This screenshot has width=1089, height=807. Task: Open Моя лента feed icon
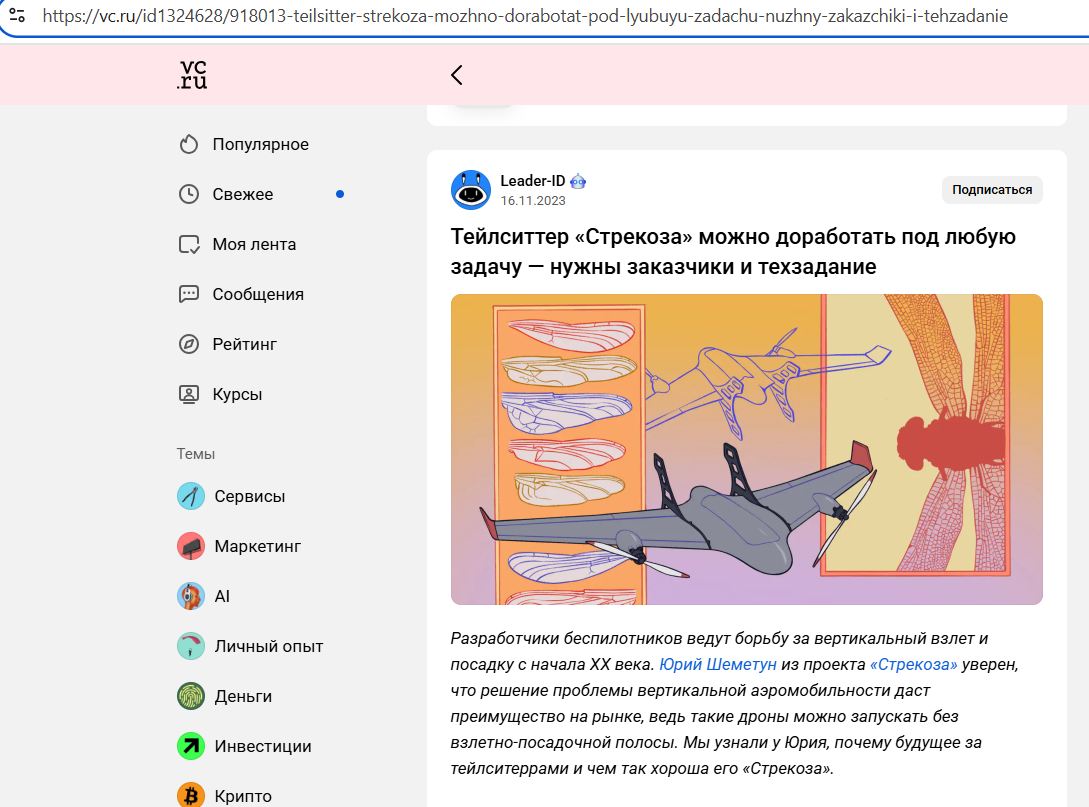pyautogui.click(x=189, y=244)
